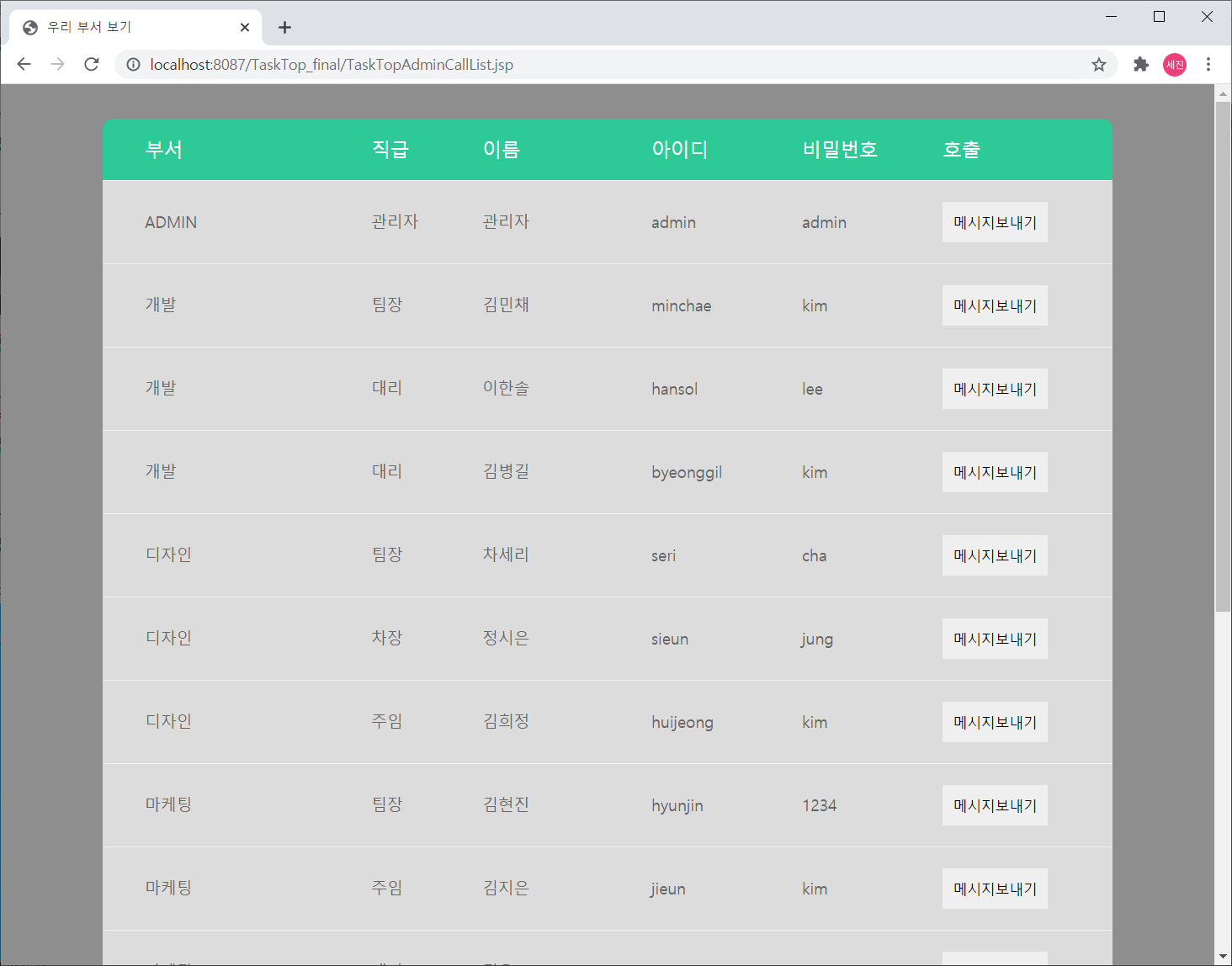Click the 부서 column header

point(164,150)
